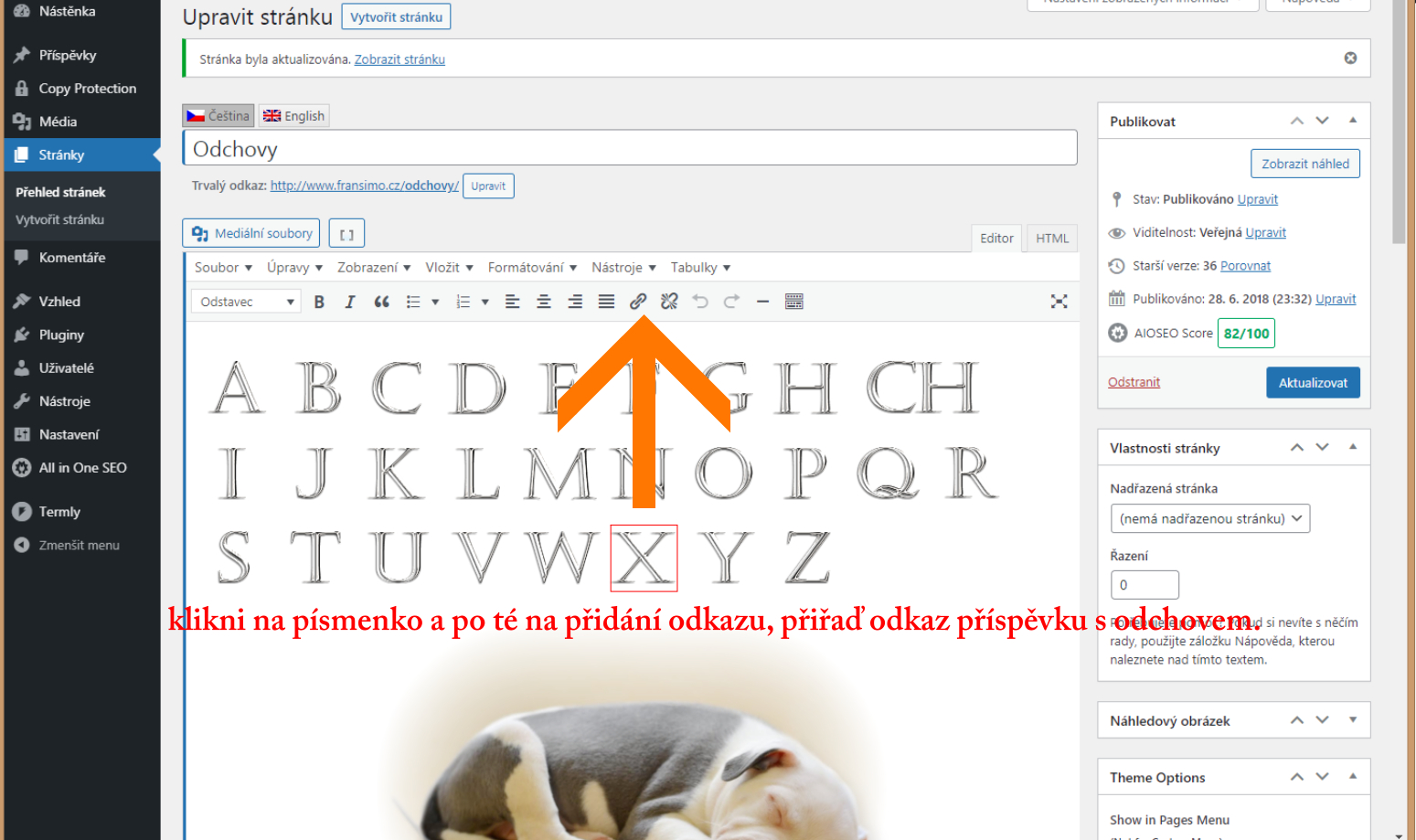Toggle the extra toolbar row icon
This screenshot has height=840, width=1416.
click(x=794, y=302)
